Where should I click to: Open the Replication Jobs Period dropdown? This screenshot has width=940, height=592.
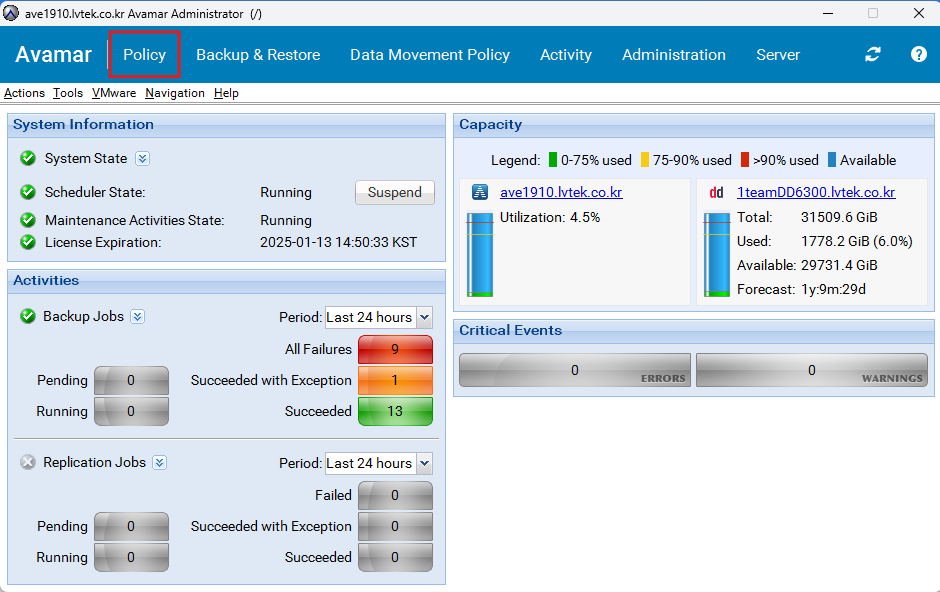click(x=424, y=463)
